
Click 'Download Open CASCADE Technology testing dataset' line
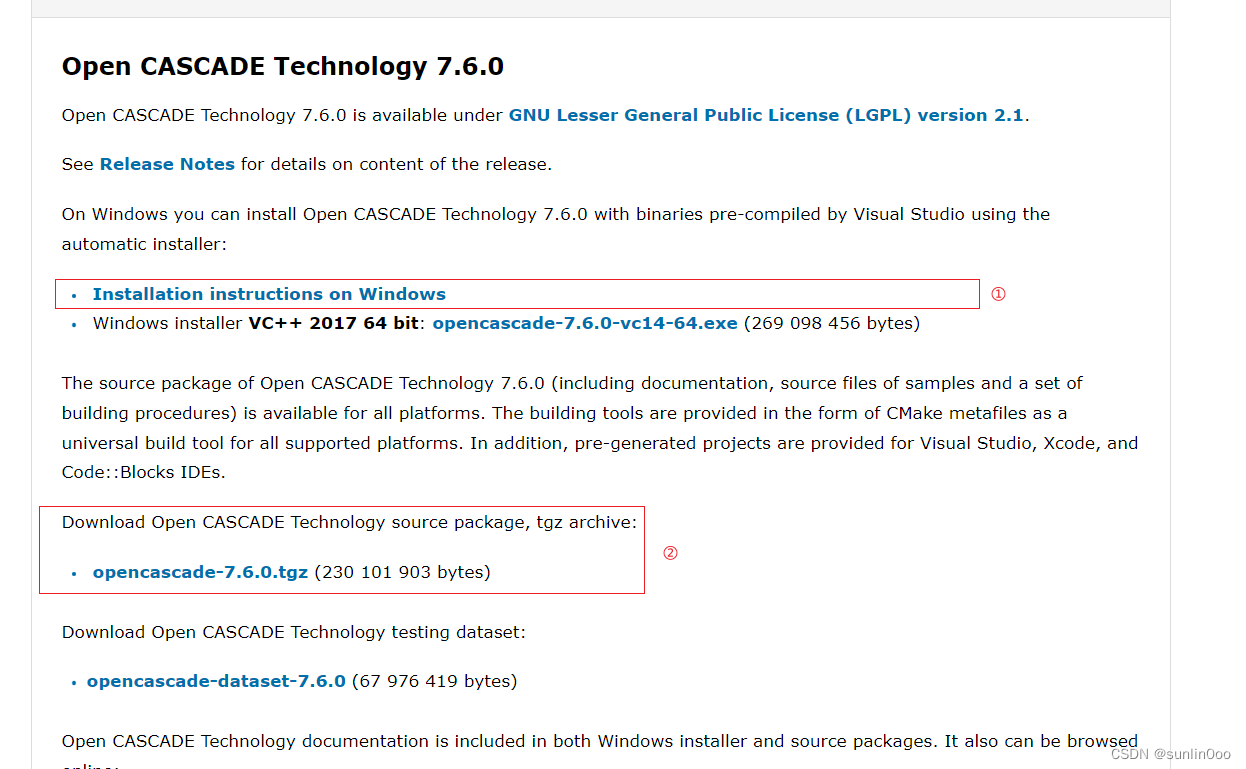click(x=294, y=632)
